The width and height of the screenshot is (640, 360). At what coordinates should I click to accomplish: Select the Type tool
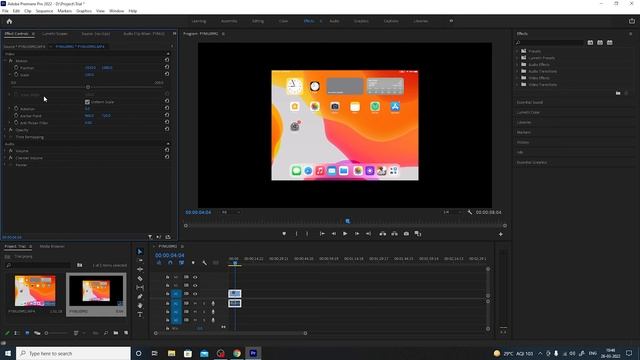[x=140, y=315]
